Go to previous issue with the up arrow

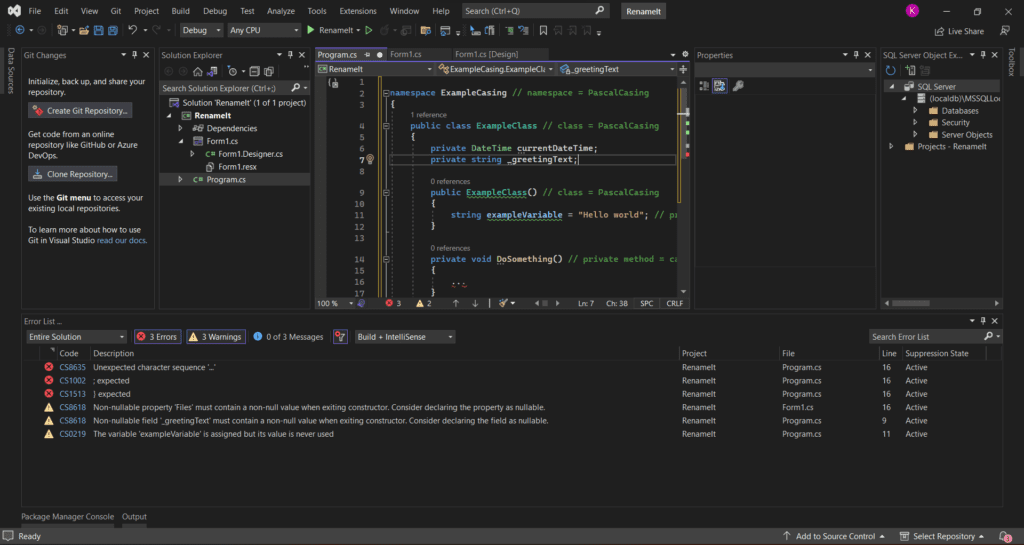pyautogui.click(x=456, y=304)
